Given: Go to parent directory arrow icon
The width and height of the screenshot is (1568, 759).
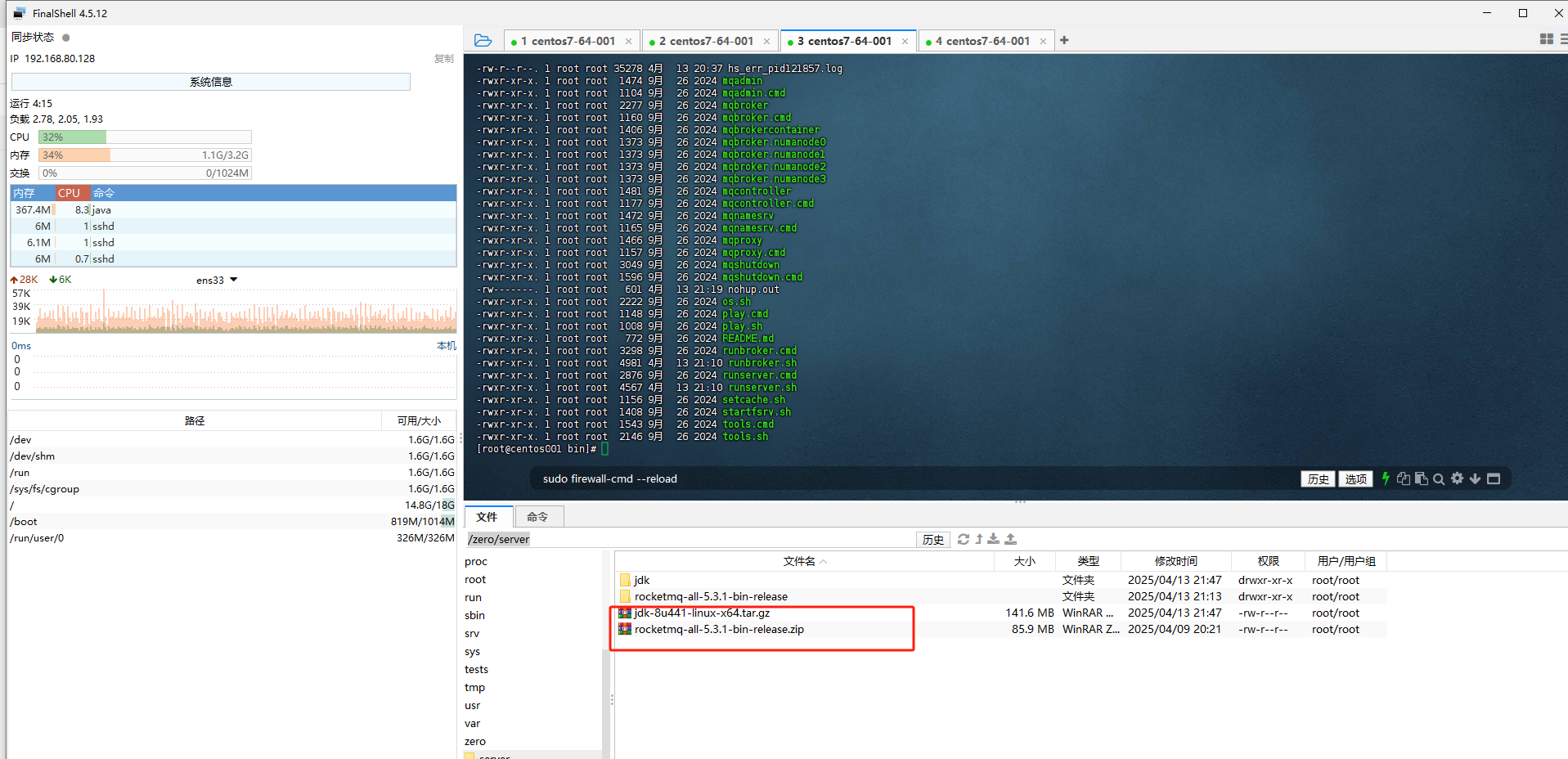Looking at the screenshot, I should click(x=978, y=539).
